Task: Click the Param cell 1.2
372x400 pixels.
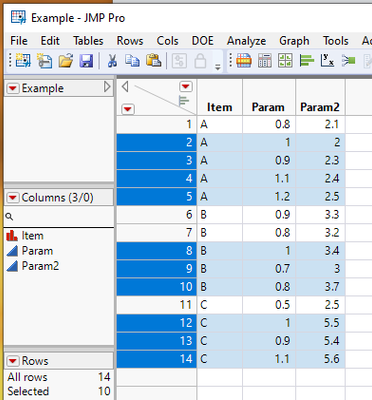Action: coord(269,196)
